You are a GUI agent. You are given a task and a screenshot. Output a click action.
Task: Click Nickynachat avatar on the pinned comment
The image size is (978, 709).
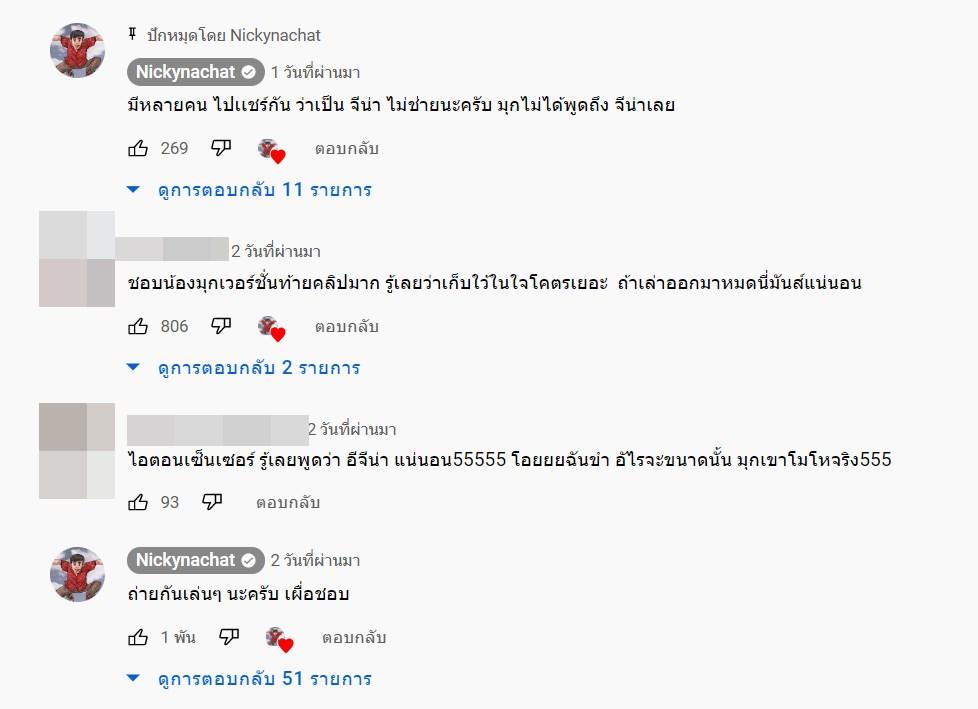point(77,50)
